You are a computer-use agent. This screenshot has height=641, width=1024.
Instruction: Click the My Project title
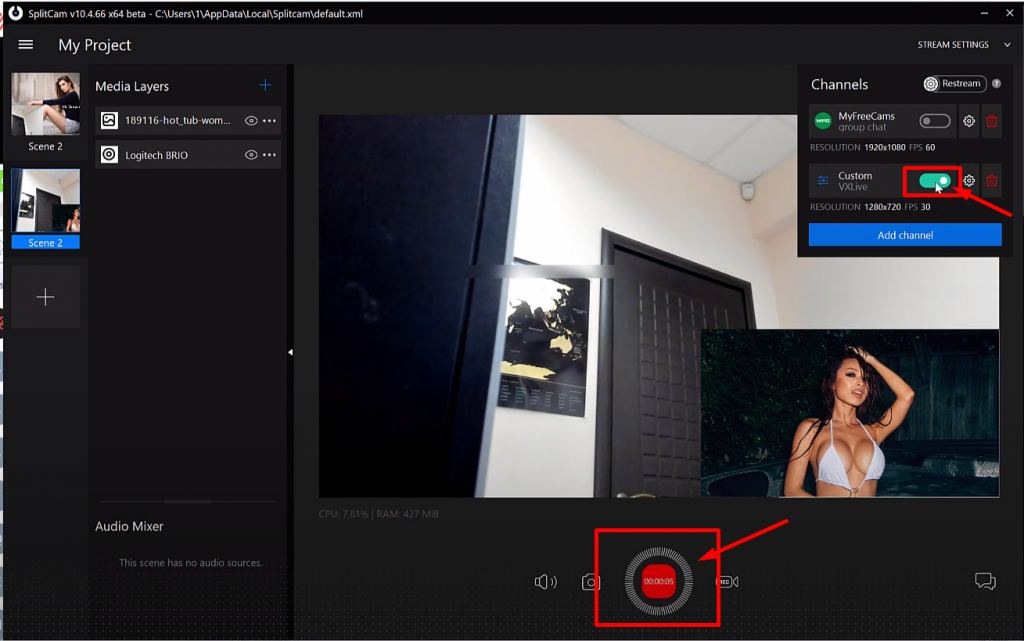[x=95, y=45]
